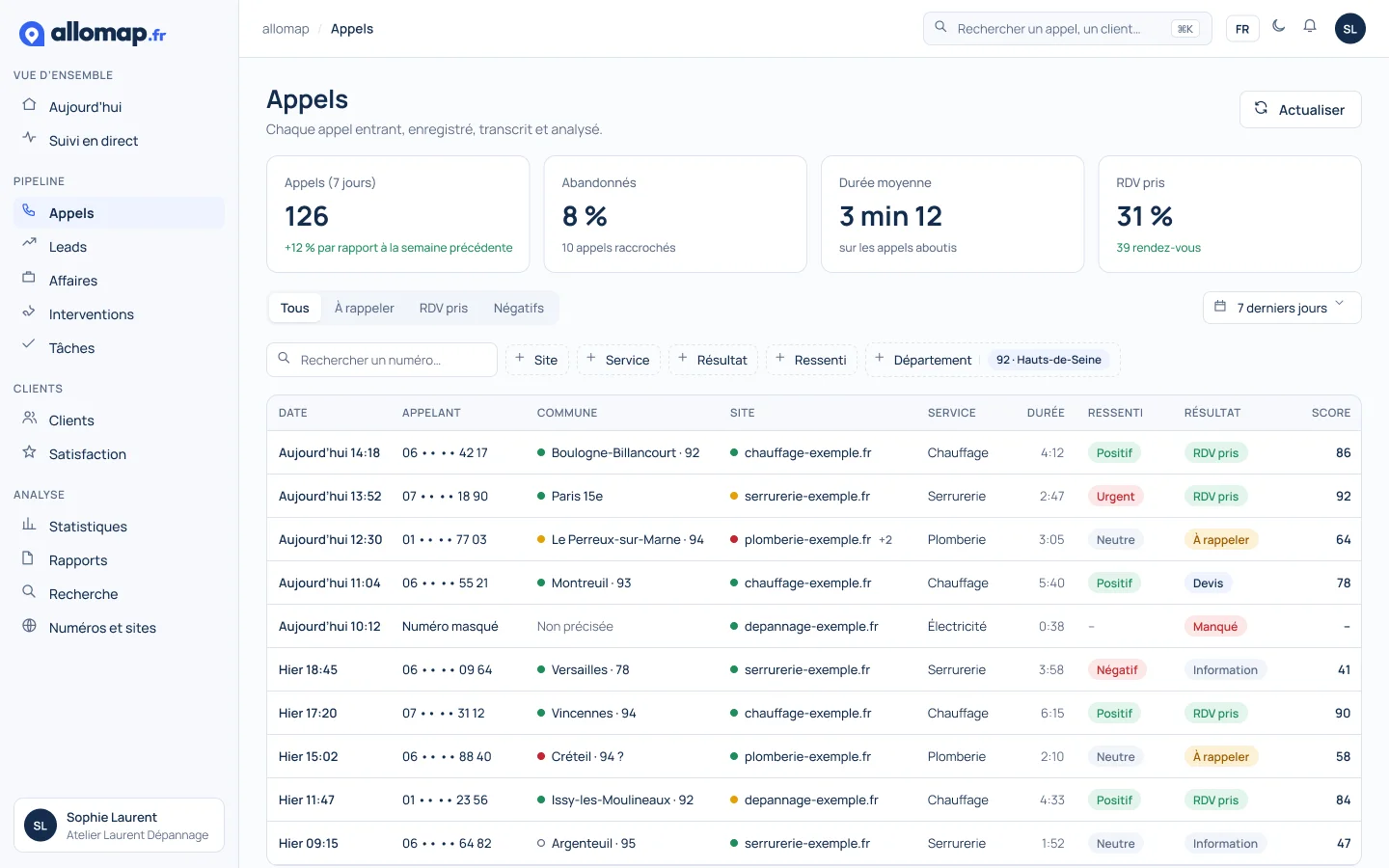This screenshot has width=1389, height=868.
Task: Open Sophie Laurent account card
Action: point(120,826)
